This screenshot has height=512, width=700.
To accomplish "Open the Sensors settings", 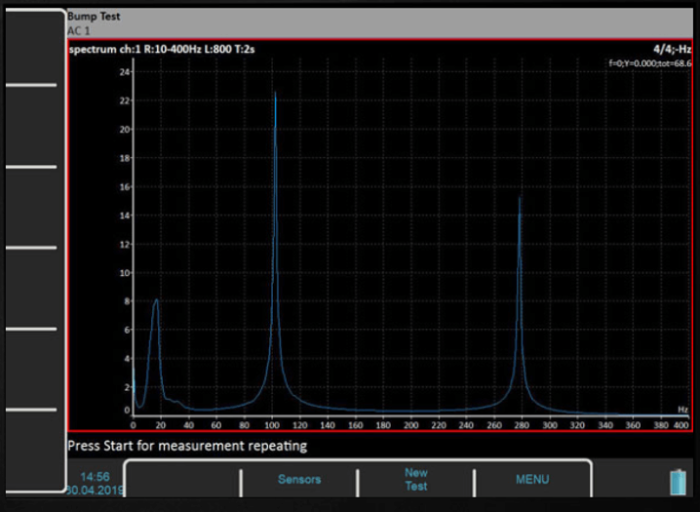I will (299, 480).
